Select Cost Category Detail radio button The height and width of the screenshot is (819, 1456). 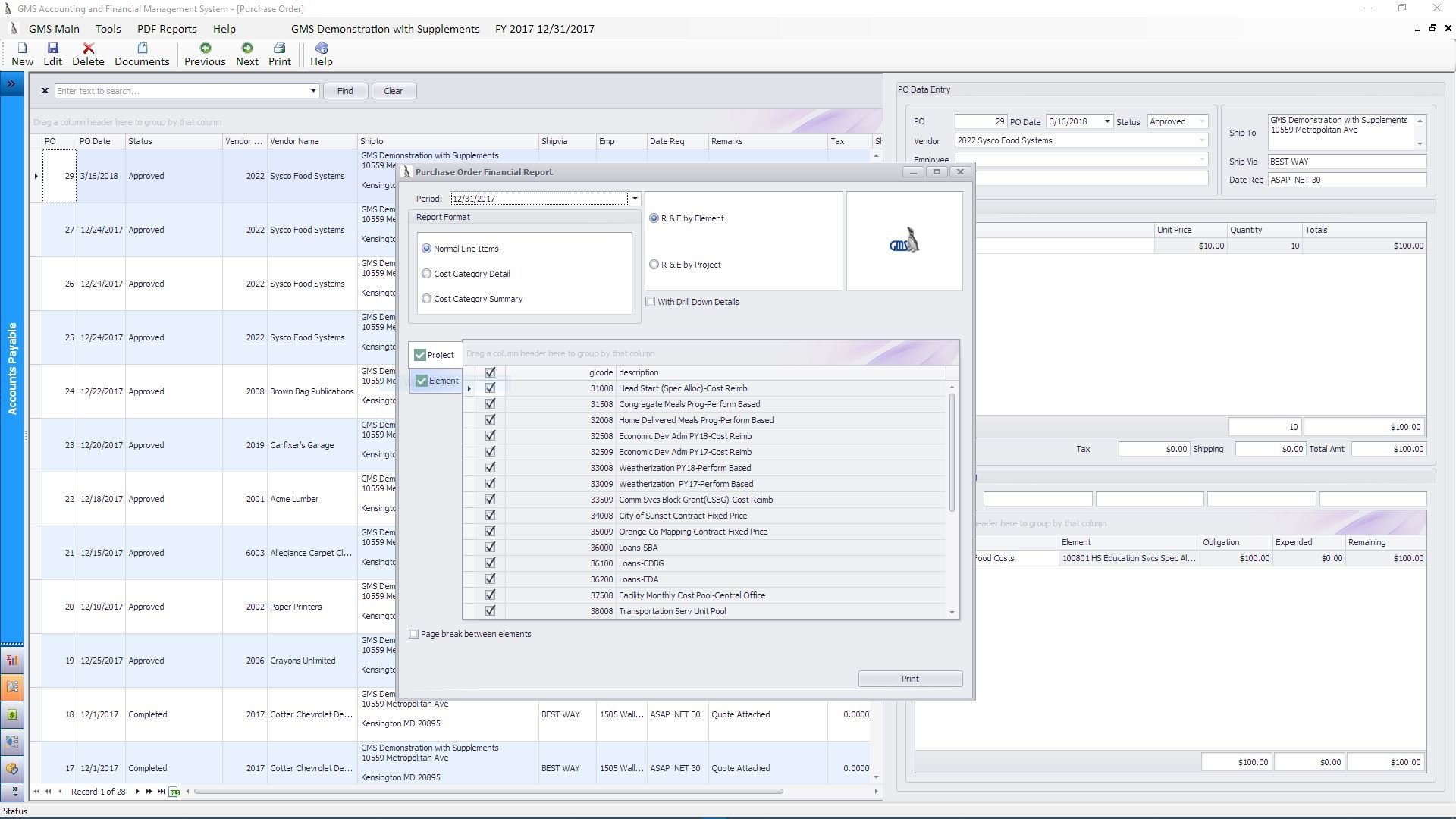[427, 274]
